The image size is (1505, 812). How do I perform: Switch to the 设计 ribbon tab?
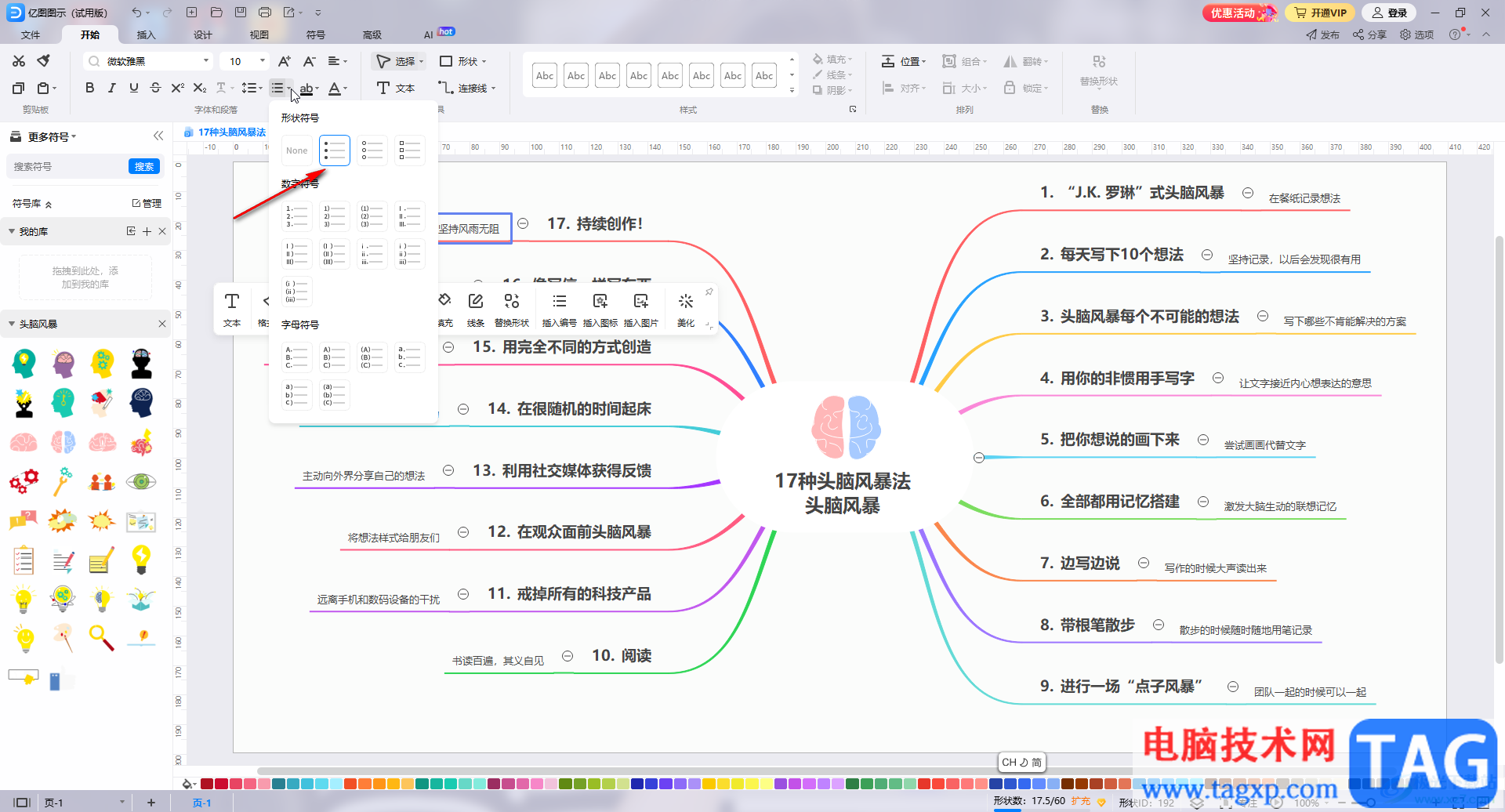(203, 34)
